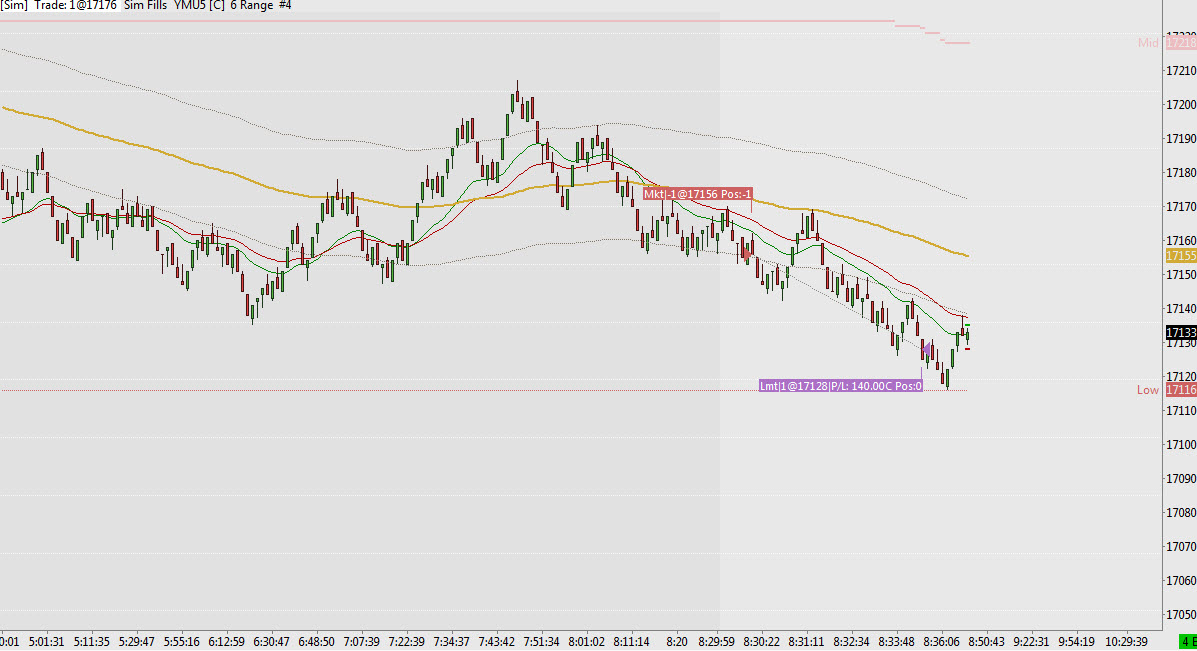1197x651 pixels.
Task: Click the 8:29:59 time axis label
Action: 716,642
